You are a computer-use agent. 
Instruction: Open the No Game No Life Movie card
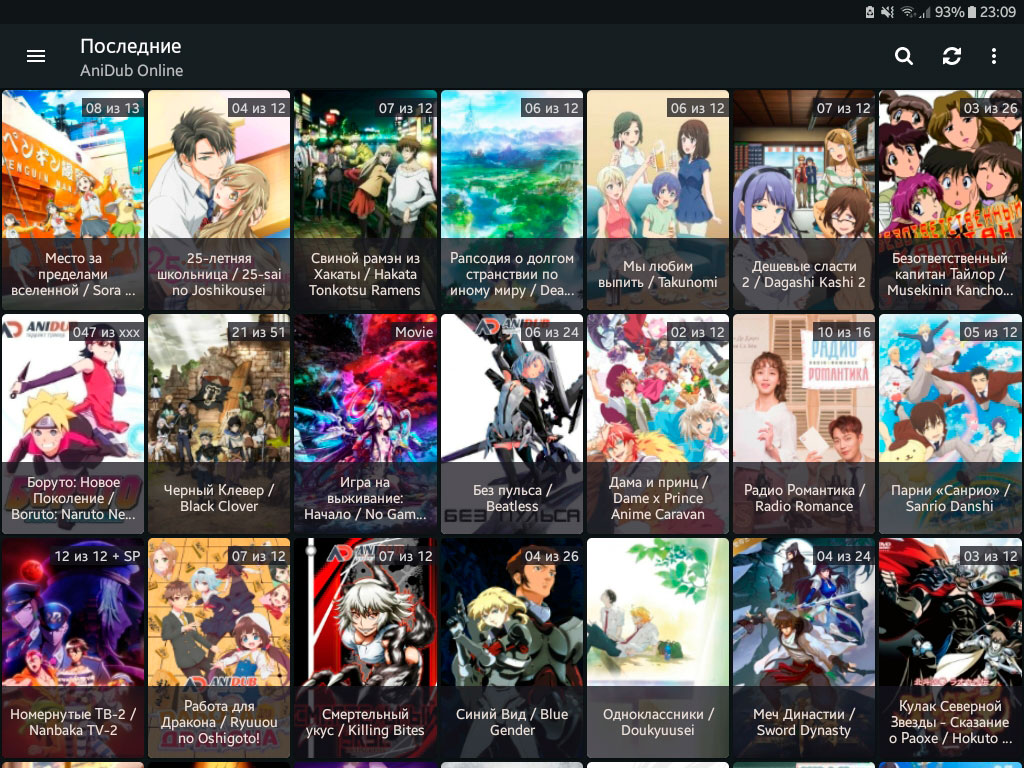(x=365, y=424)
